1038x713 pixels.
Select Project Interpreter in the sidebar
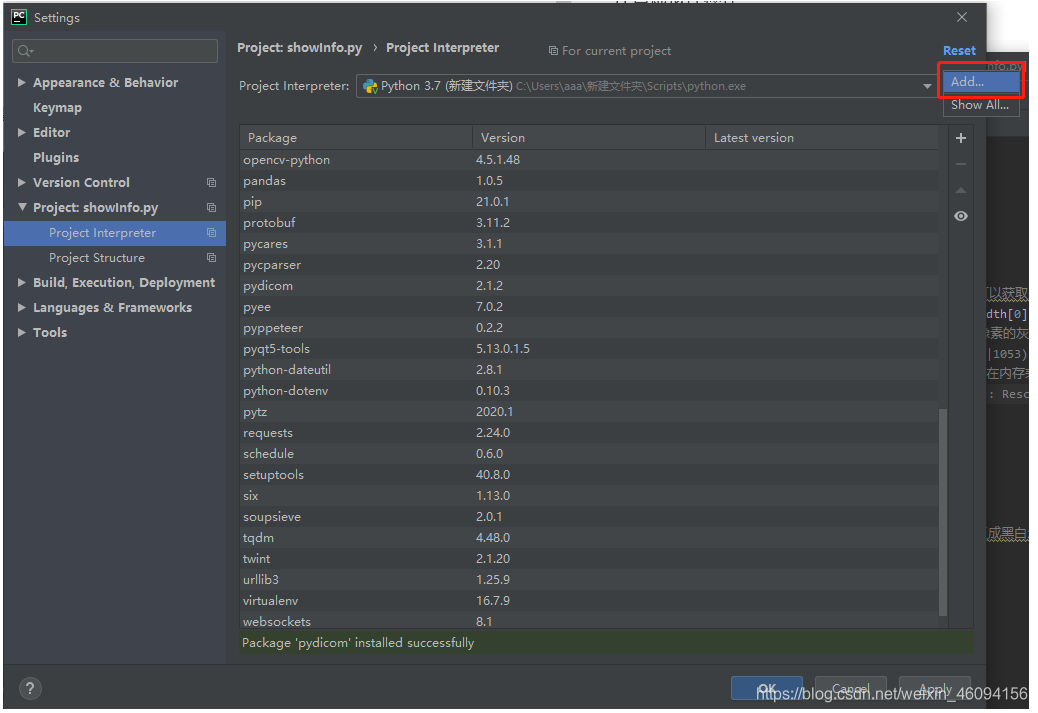(115, 233)
